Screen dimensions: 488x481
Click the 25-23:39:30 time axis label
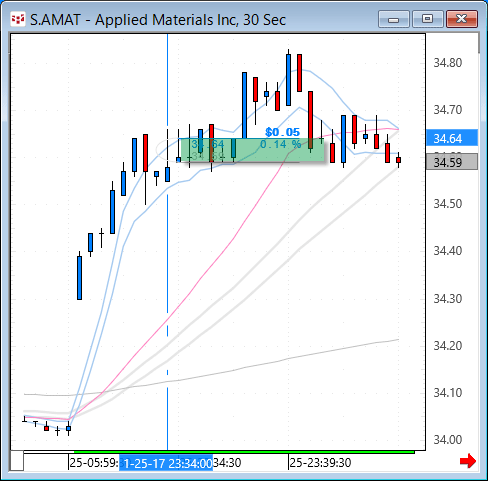click(320, 463)
